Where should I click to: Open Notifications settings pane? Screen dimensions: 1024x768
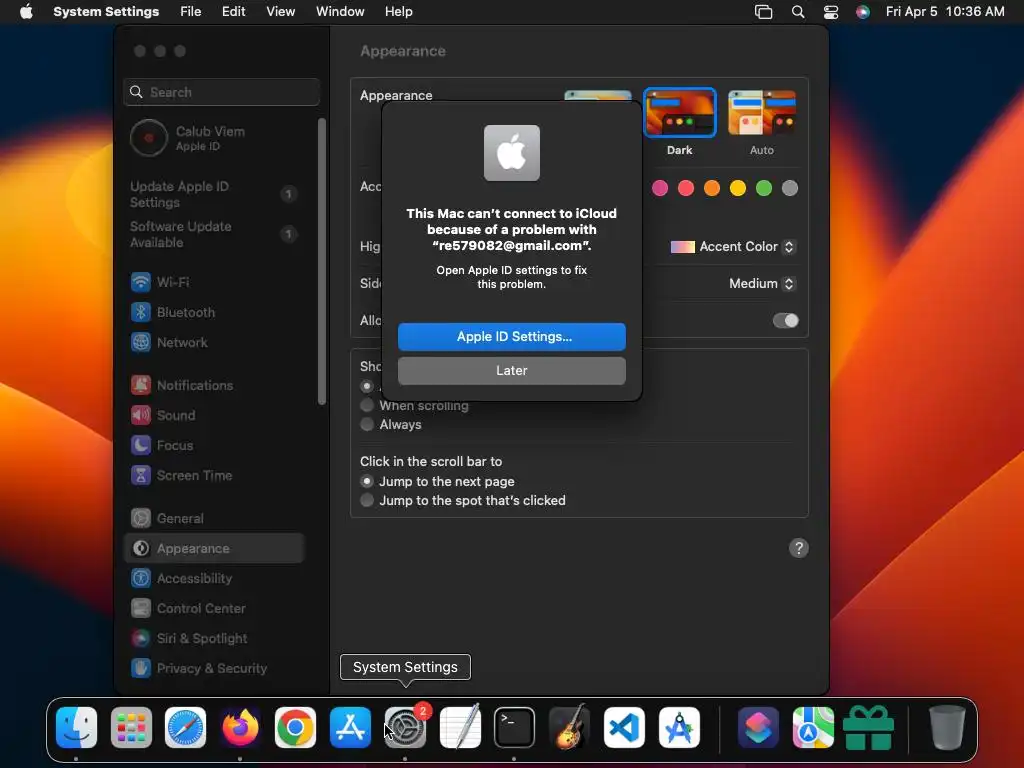coord(214,385)
